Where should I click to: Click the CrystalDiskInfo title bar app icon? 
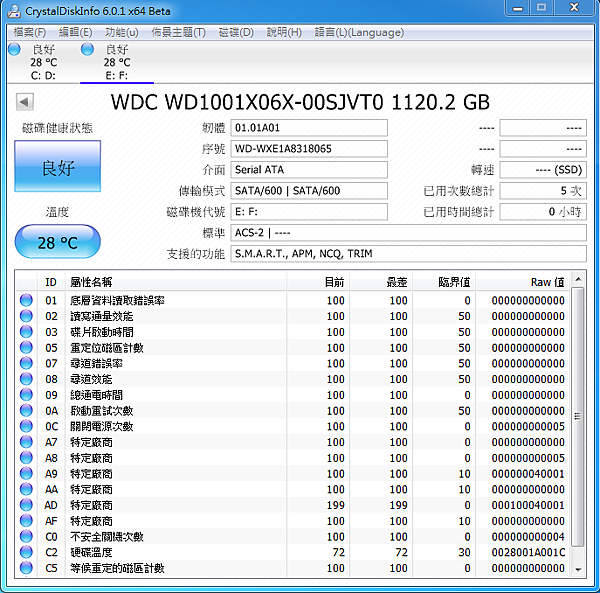point(14,10)
